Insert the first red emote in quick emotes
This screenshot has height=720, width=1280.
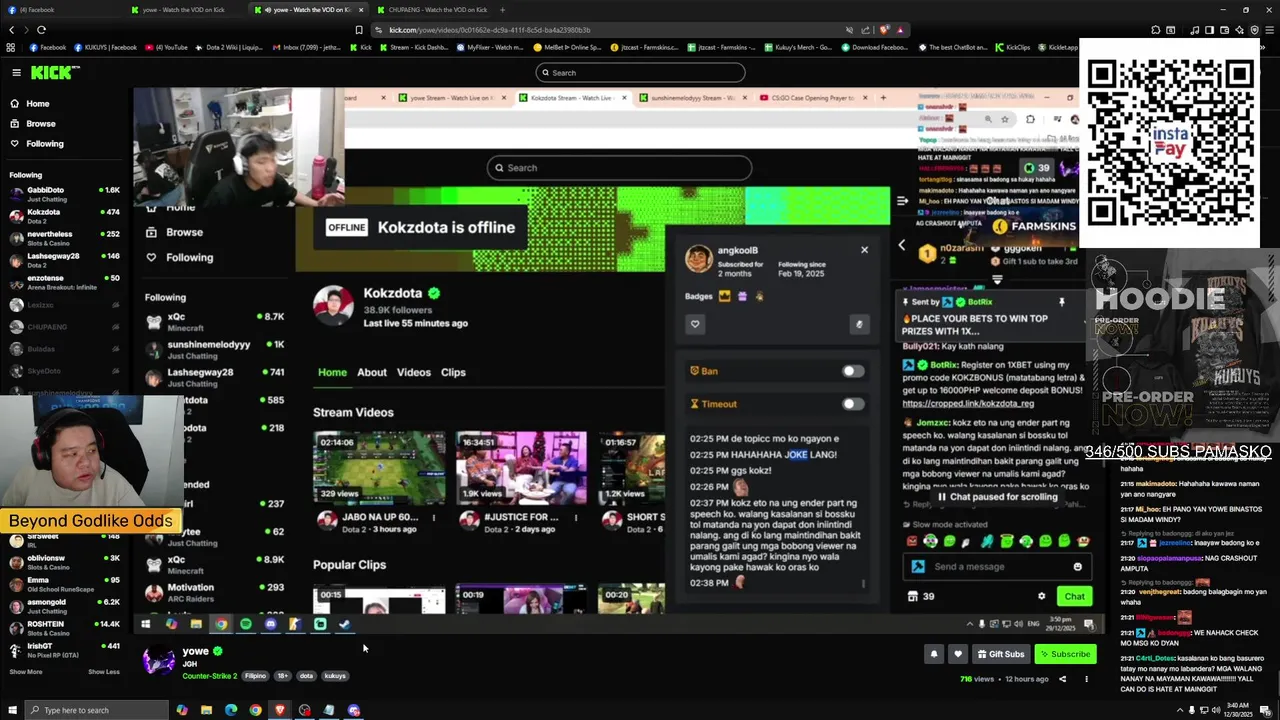pyautogui.click(x=912, y=541)
